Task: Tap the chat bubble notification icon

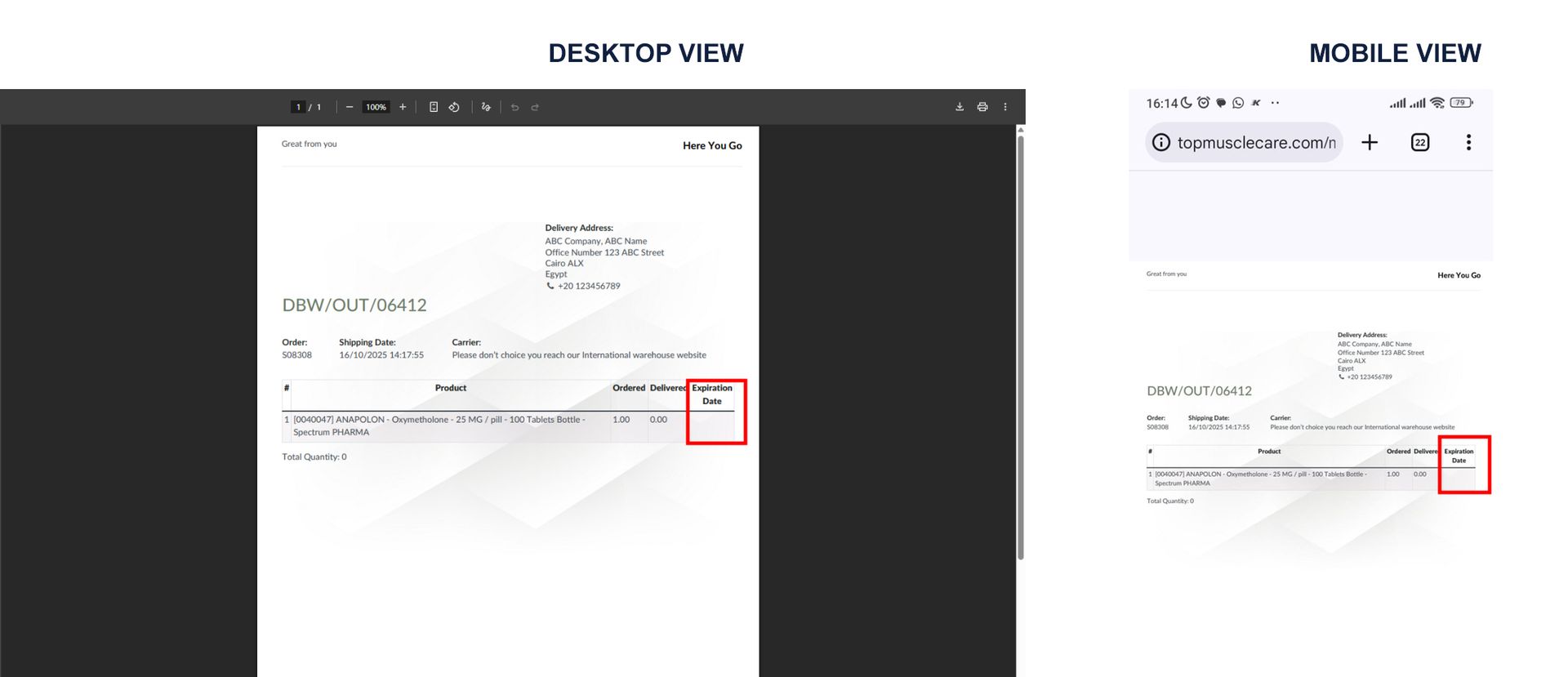Action: (1221, 103)
